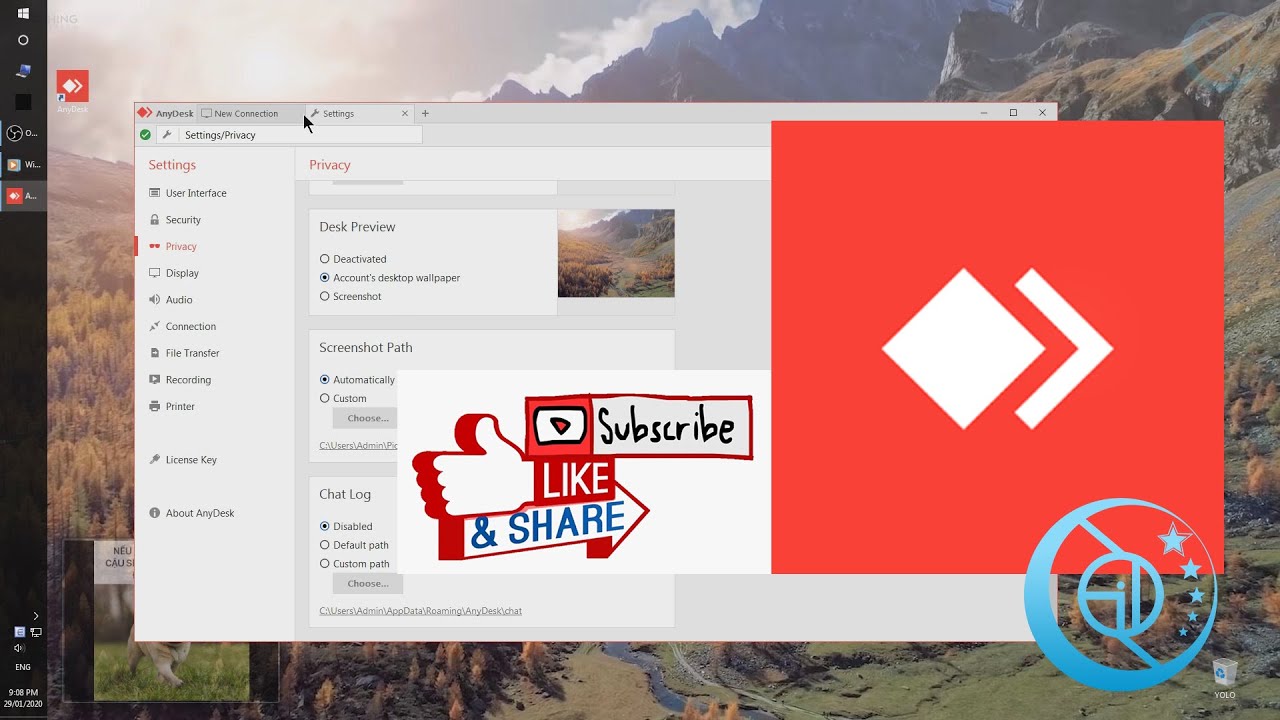This screenshot has width=1280, height=720.
Task: Click the monitor icon on New Connection tab
Action: 207,114
